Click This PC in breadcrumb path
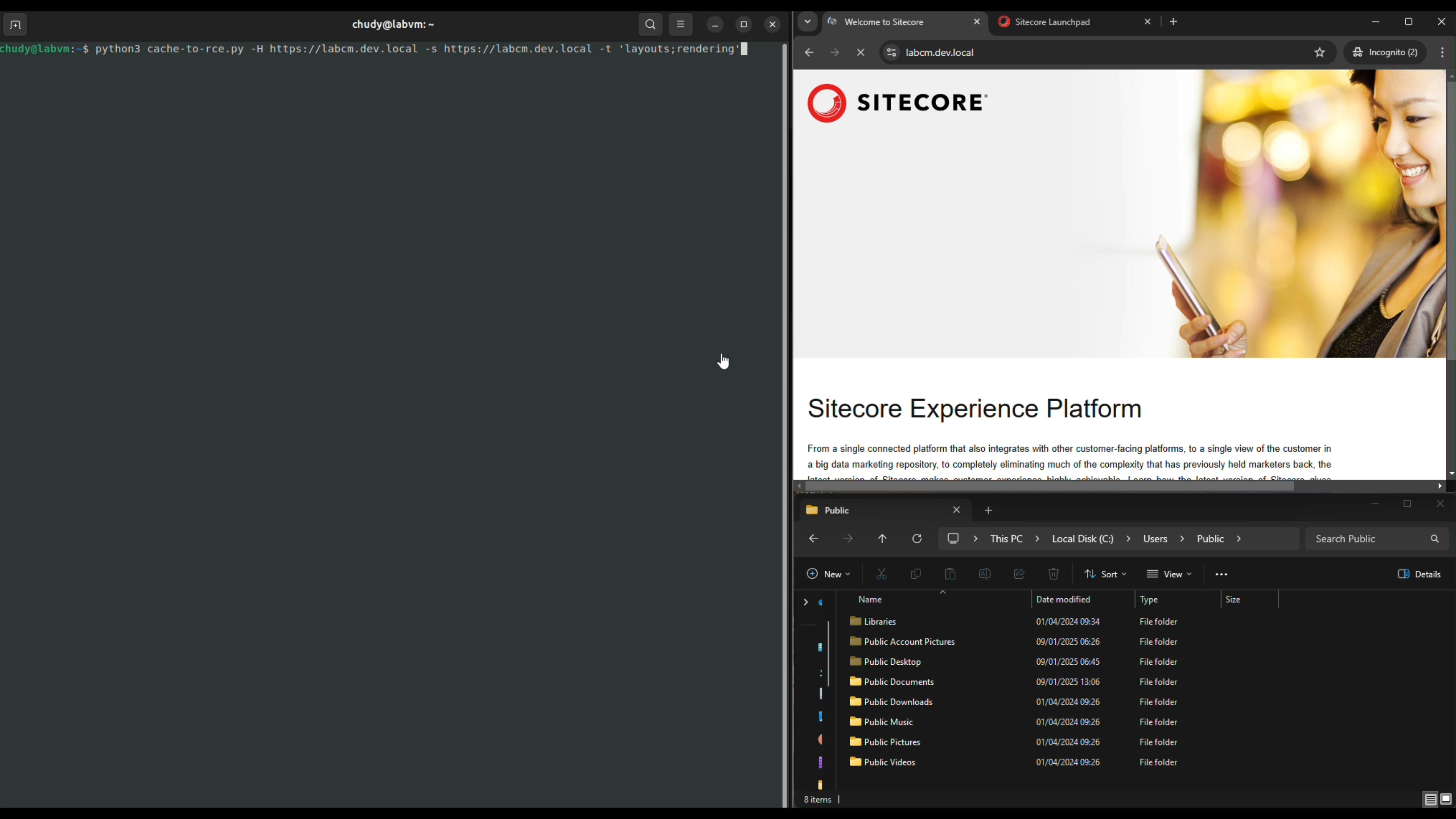1456x819 pixels. point(1006,539)
